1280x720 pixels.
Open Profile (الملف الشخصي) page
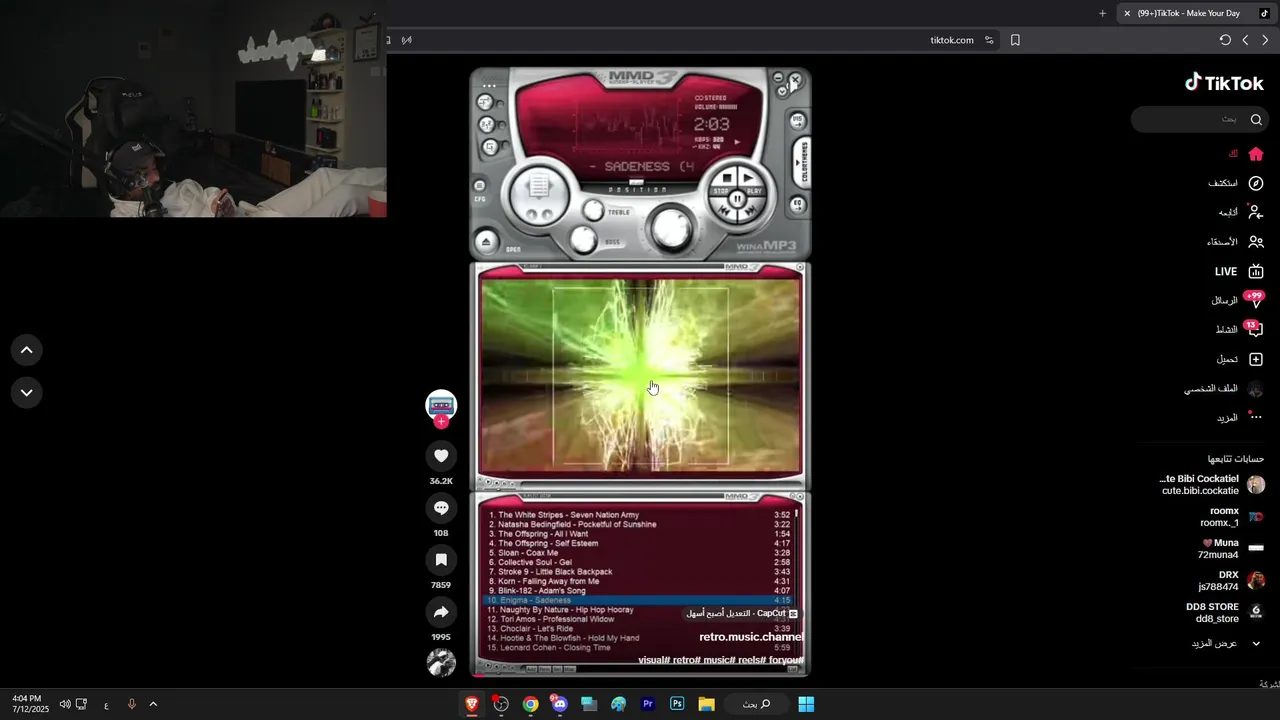(1224, 389)
